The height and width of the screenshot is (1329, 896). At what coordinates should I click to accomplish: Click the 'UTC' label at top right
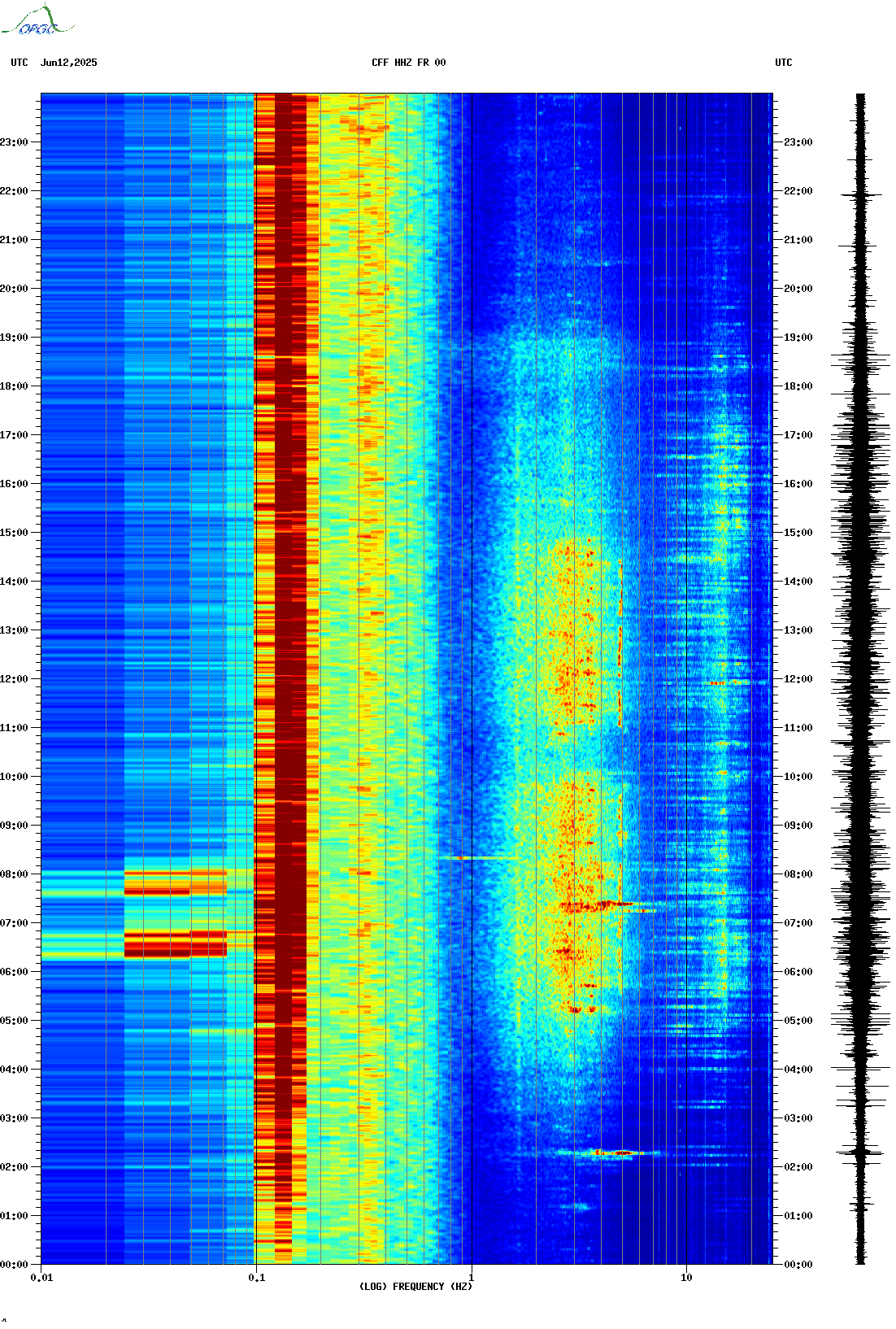pos(784,63)
